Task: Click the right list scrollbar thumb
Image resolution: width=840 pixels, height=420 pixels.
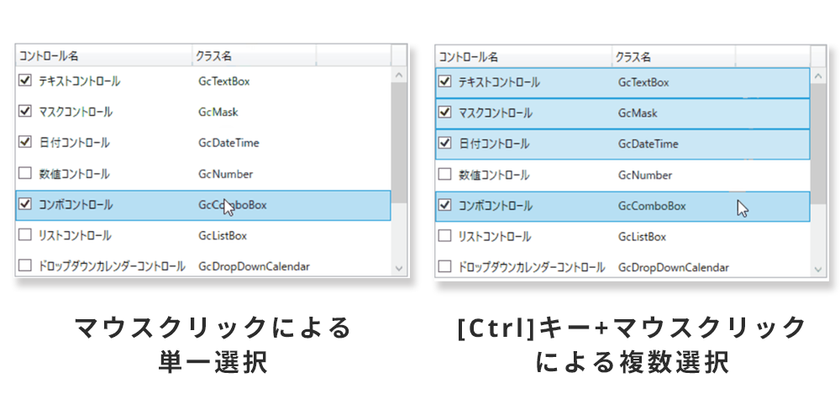Action: coord(818,144)
